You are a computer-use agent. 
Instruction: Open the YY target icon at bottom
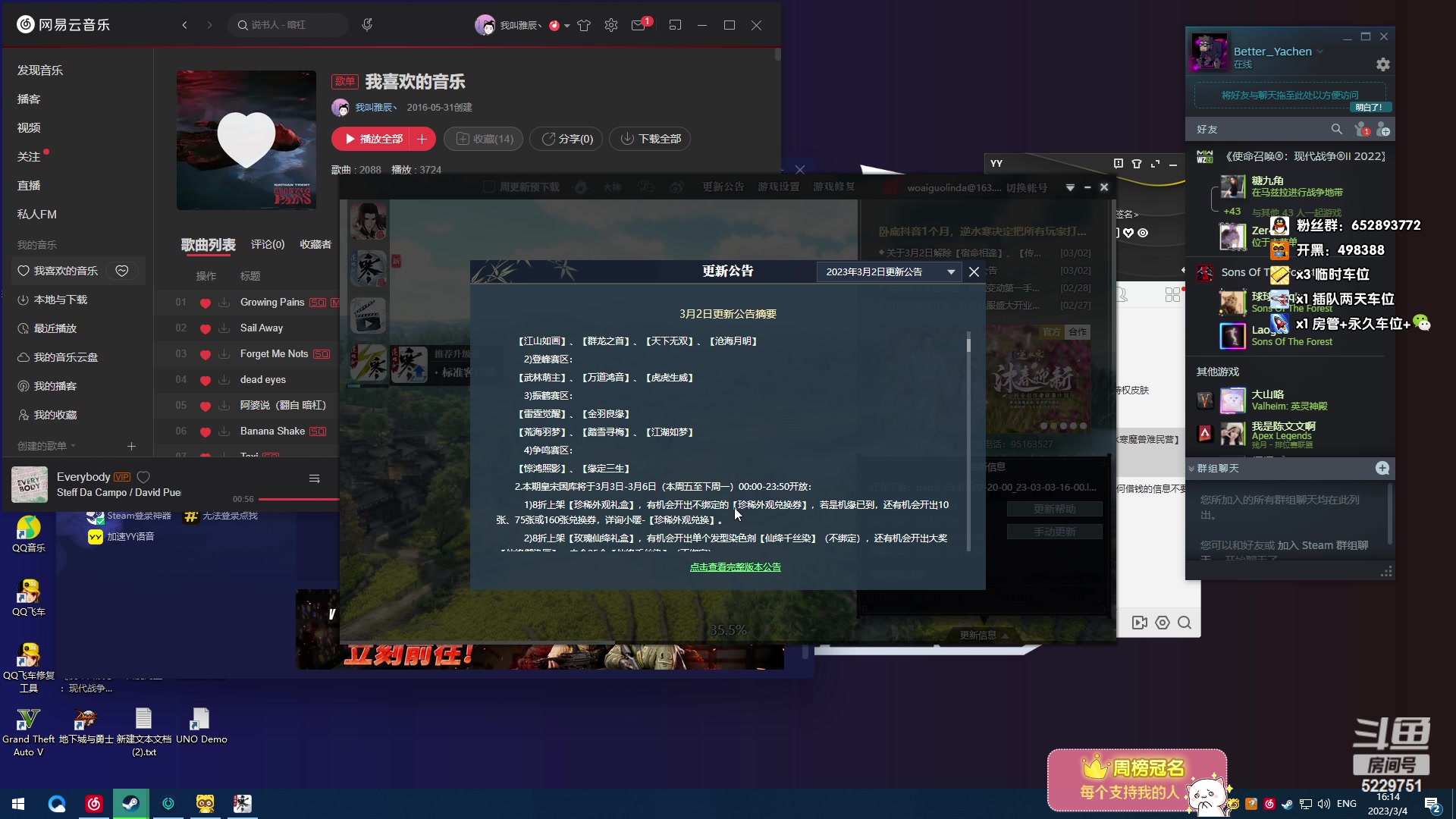point(1163,623)
